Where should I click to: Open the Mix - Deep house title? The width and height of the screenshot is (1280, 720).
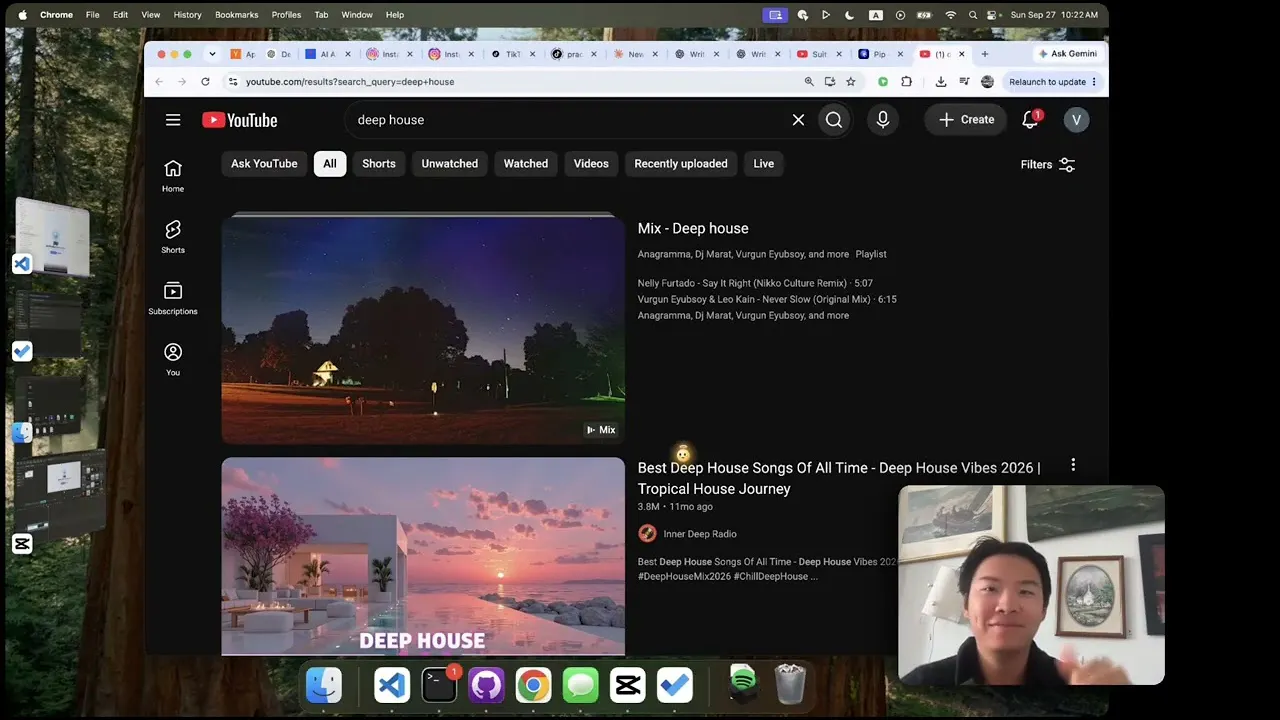pyautogui.click(x=693, y=228)
